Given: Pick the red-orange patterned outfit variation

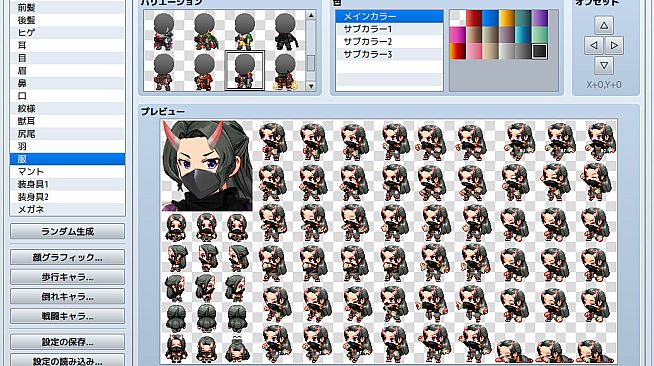Looking at the screenshot, I should (204, 71).
